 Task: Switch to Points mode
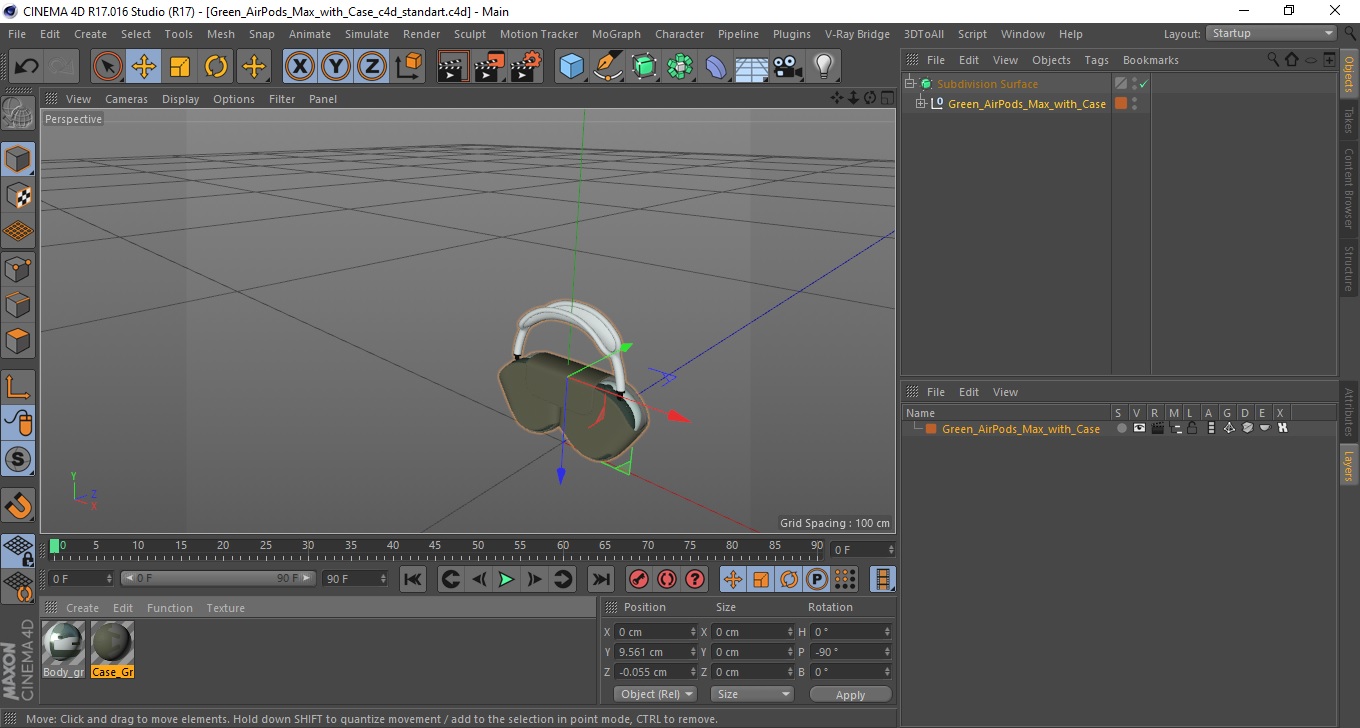coord(18,268)
